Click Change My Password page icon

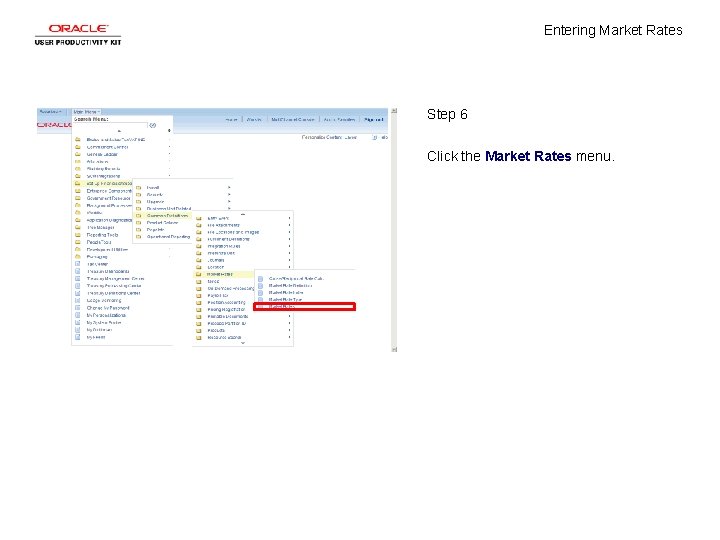[78, 308]
